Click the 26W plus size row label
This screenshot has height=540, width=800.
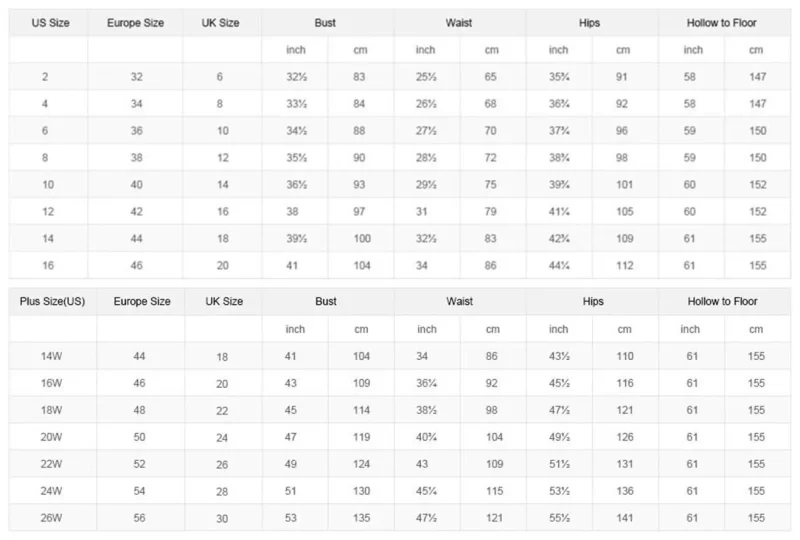(x=52, y=518)
